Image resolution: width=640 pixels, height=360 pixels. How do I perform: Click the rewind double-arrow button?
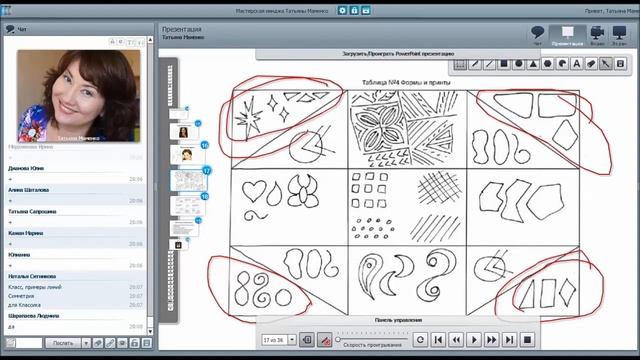(456, 340)
